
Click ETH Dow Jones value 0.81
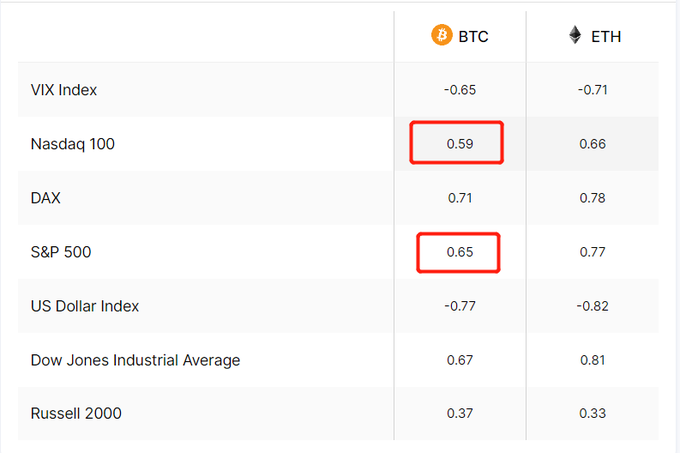[592, 360]
